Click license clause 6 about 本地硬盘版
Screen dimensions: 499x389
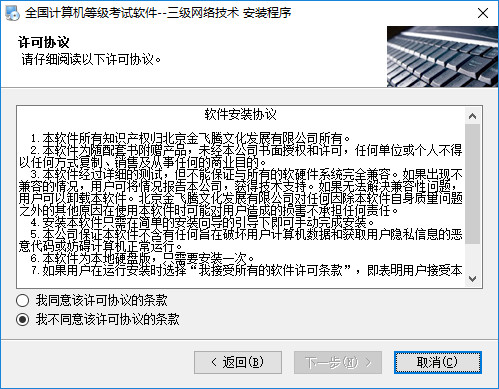point(142,258)
